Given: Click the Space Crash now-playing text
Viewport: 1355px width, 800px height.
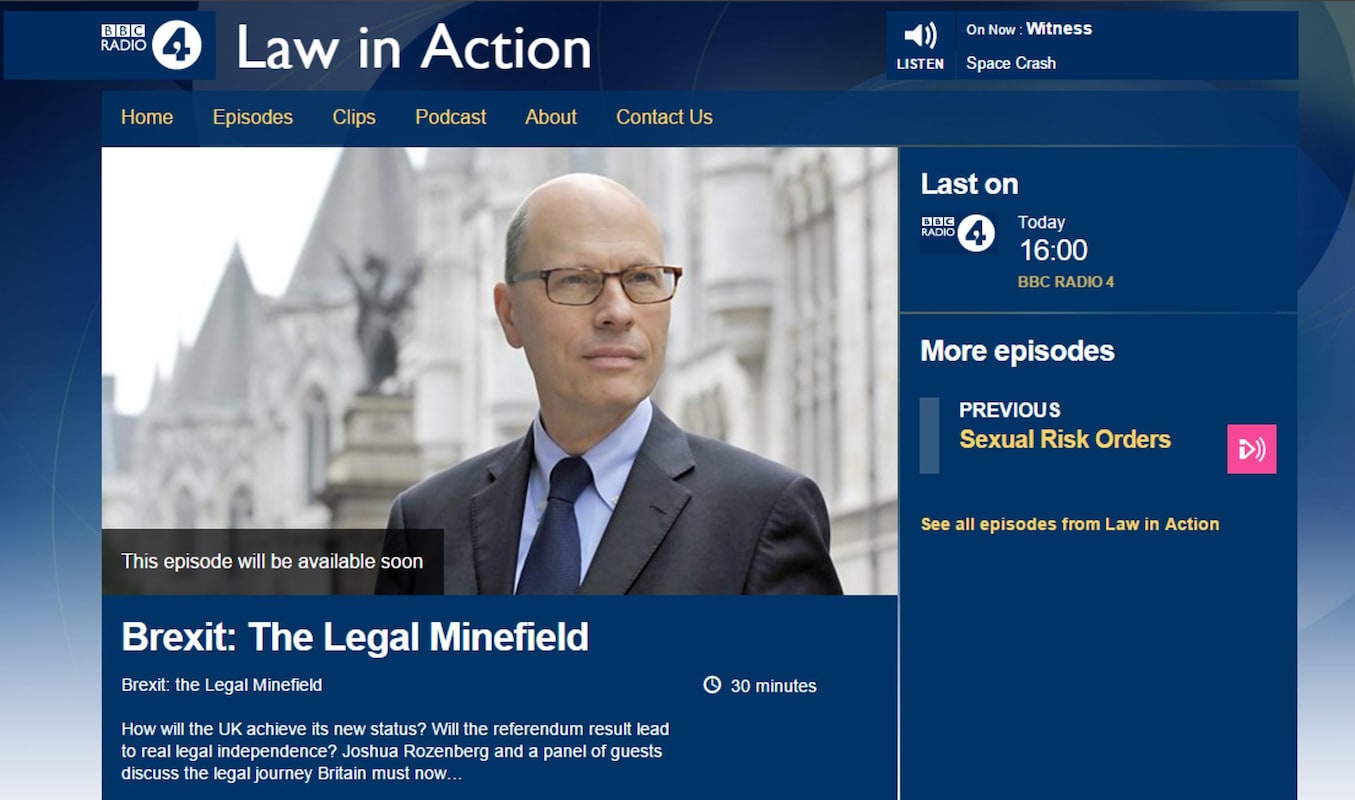Looking at the screenshot, I should [x=1011, y=63].
